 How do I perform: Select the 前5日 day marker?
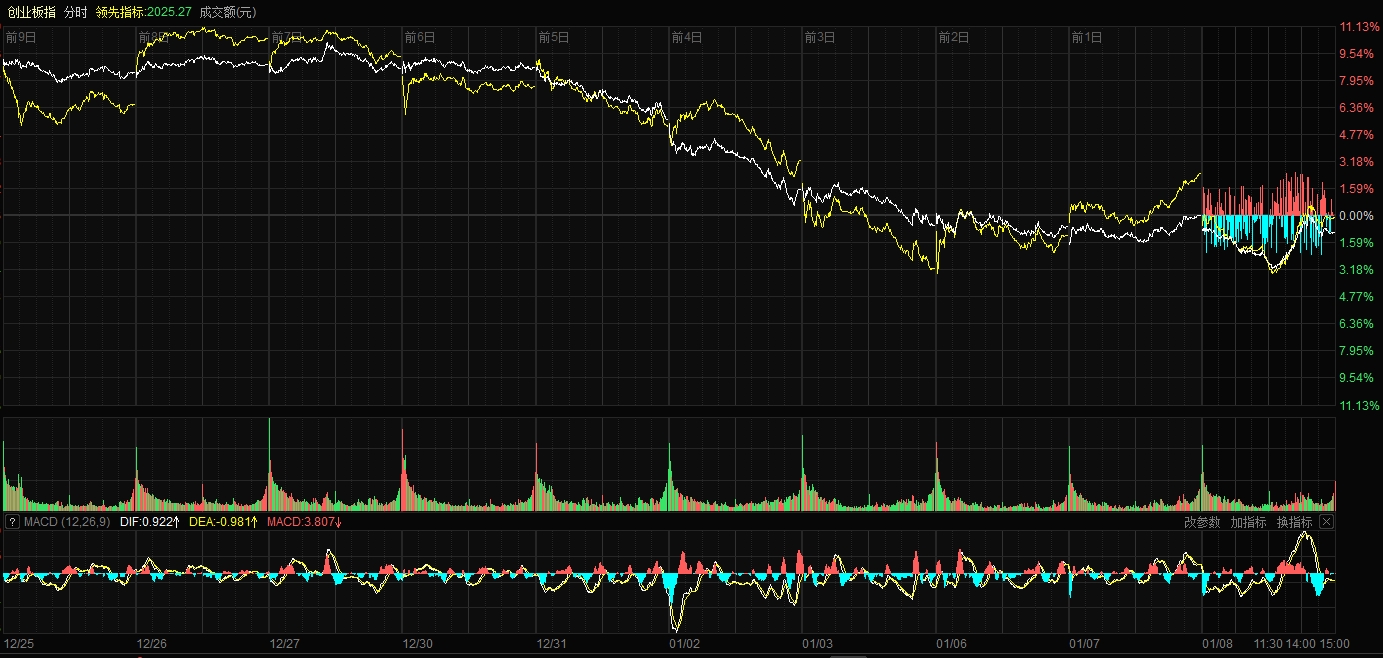(x=553, y=37)
